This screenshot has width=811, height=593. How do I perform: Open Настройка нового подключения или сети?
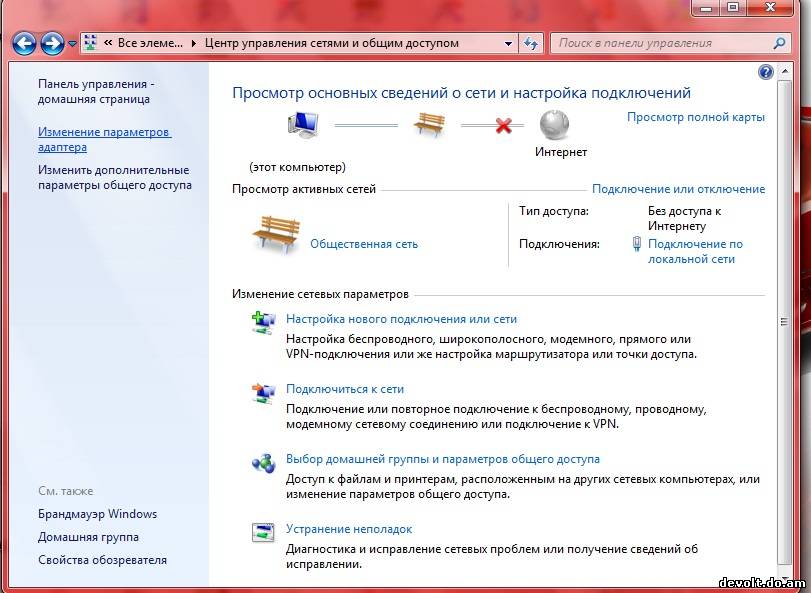pos(401,319)
